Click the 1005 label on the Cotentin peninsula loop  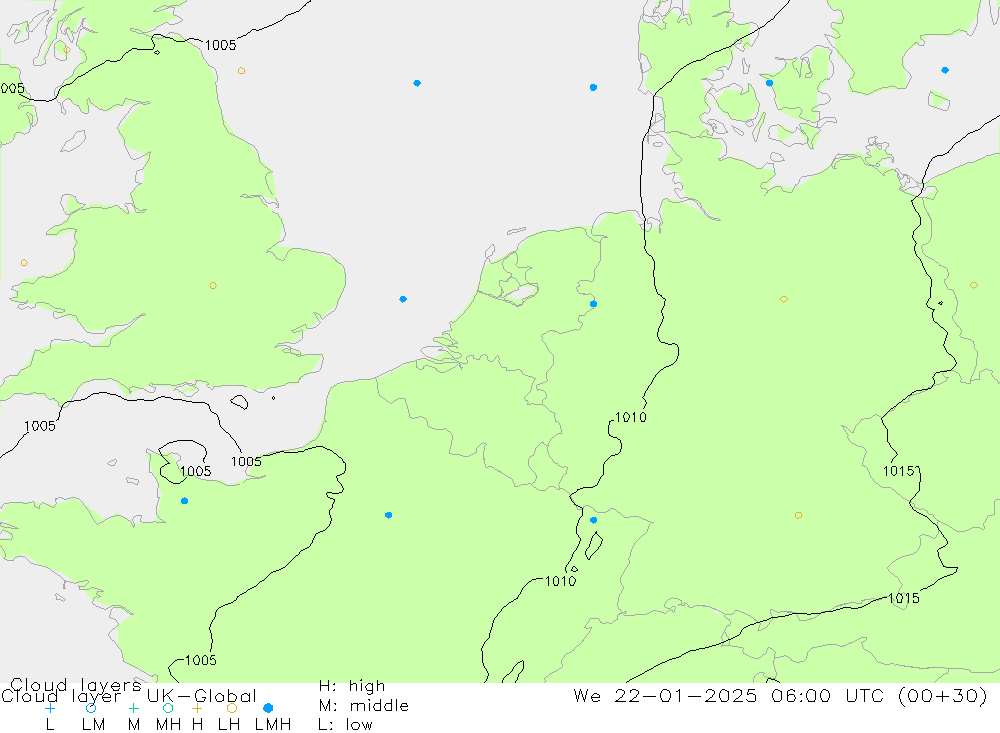click(195, 471)
